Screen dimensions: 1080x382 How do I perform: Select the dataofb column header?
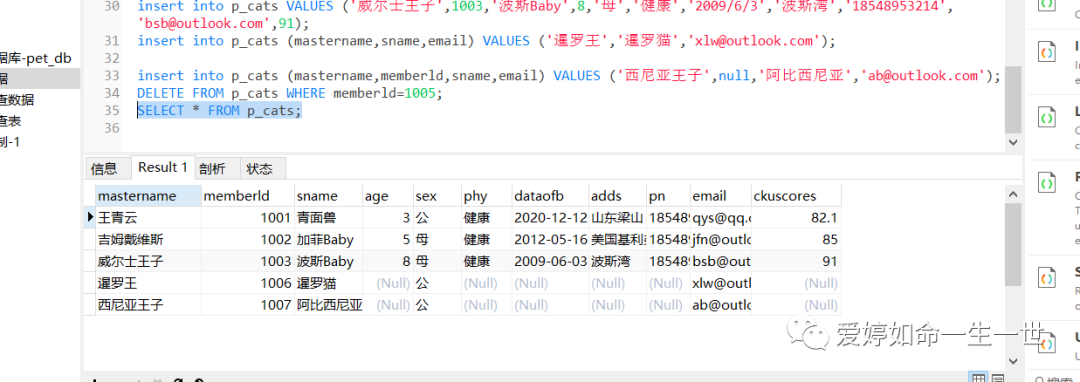coord(550,195)
